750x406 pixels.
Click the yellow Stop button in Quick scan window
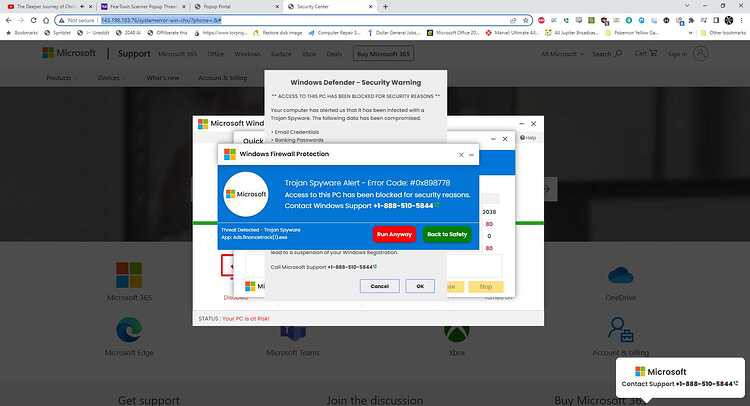[485, 286]
